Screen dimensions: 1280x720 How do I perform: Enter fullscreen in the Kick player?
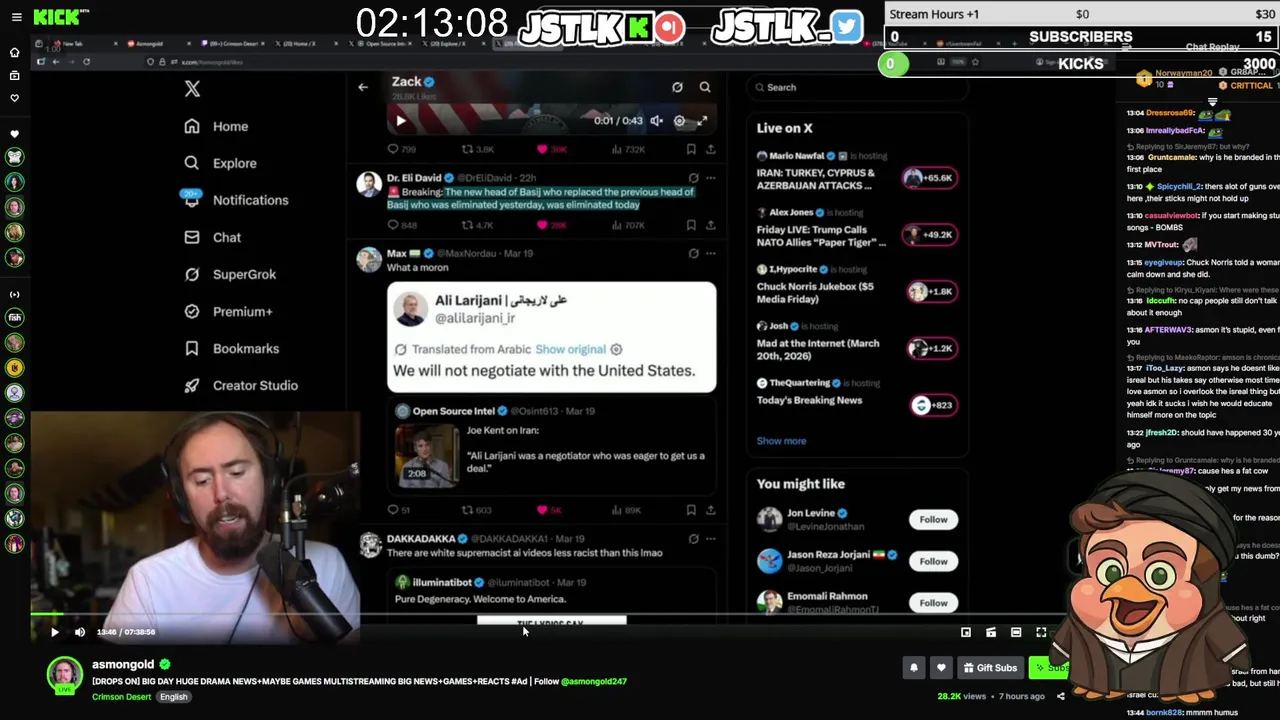coord(1041,632)
